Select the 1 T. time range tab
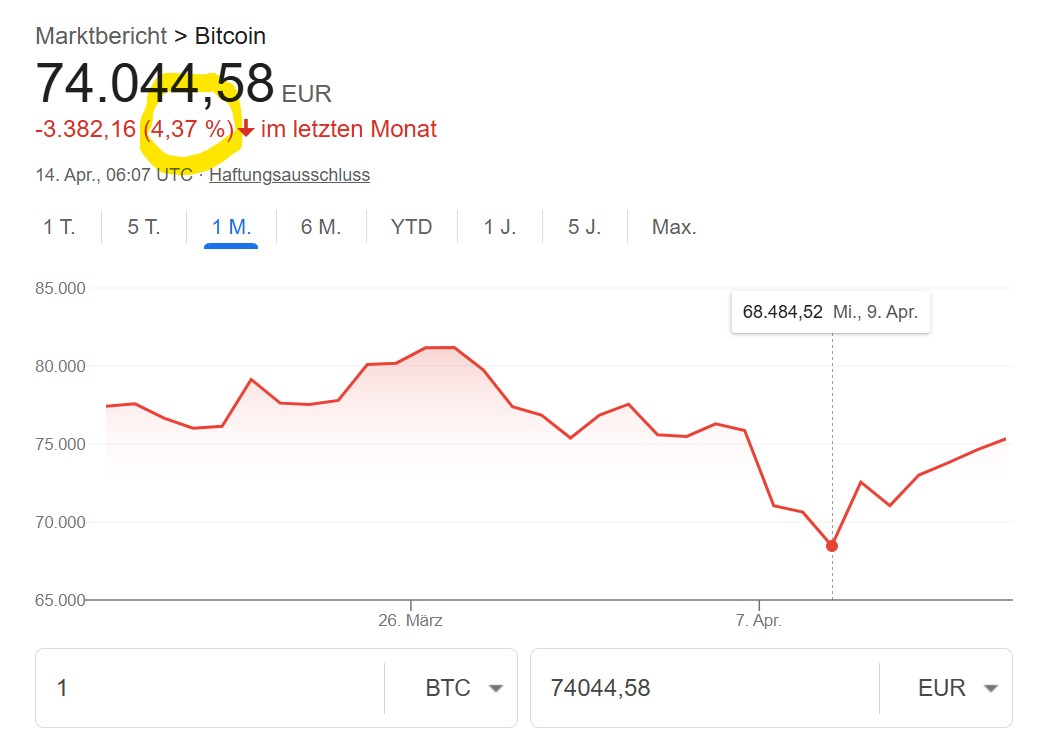Viewport: 1051px width, 732px height. [59, 227]
